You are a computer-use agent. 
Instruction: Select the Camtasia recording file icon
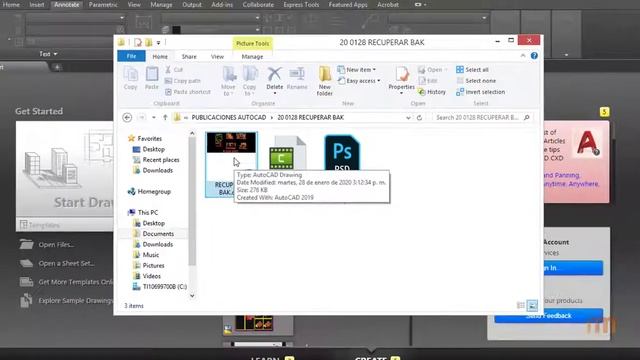tap(287, 153)
